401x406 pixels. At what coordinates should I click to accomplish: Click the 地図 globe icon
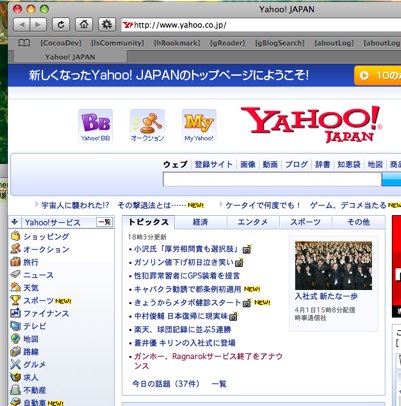(15, 339)
